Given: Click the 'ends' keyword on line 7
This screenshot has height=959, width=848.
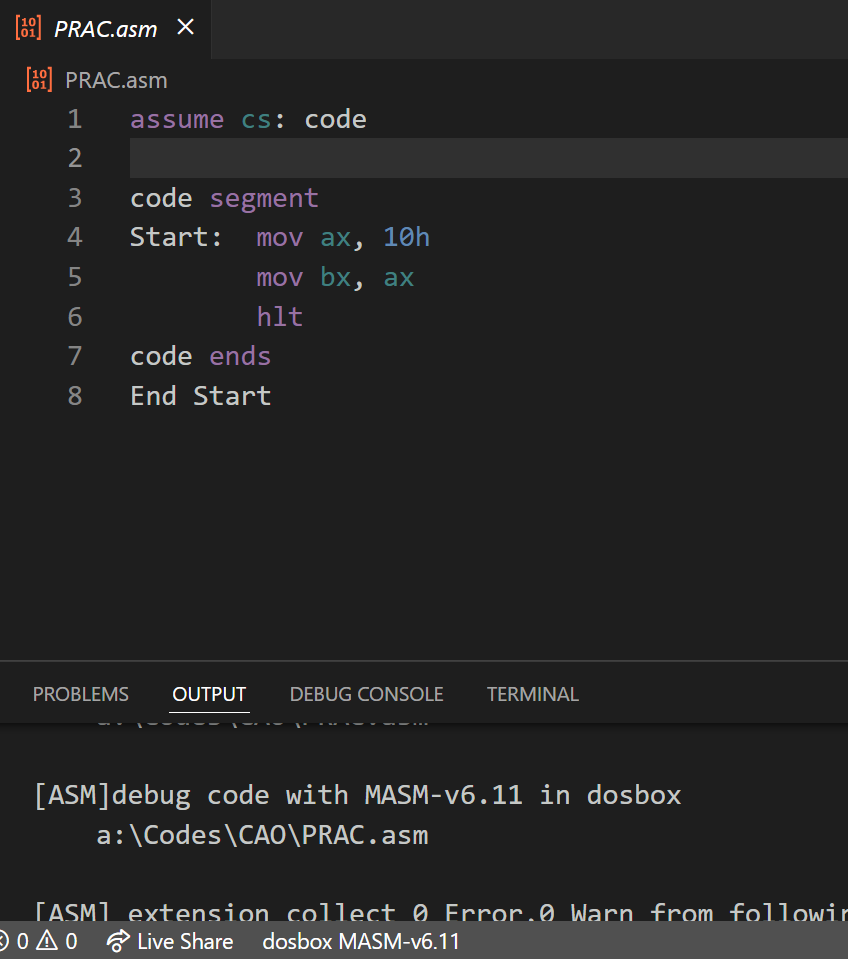Looking at the screenshot, I should pos(240,357).
